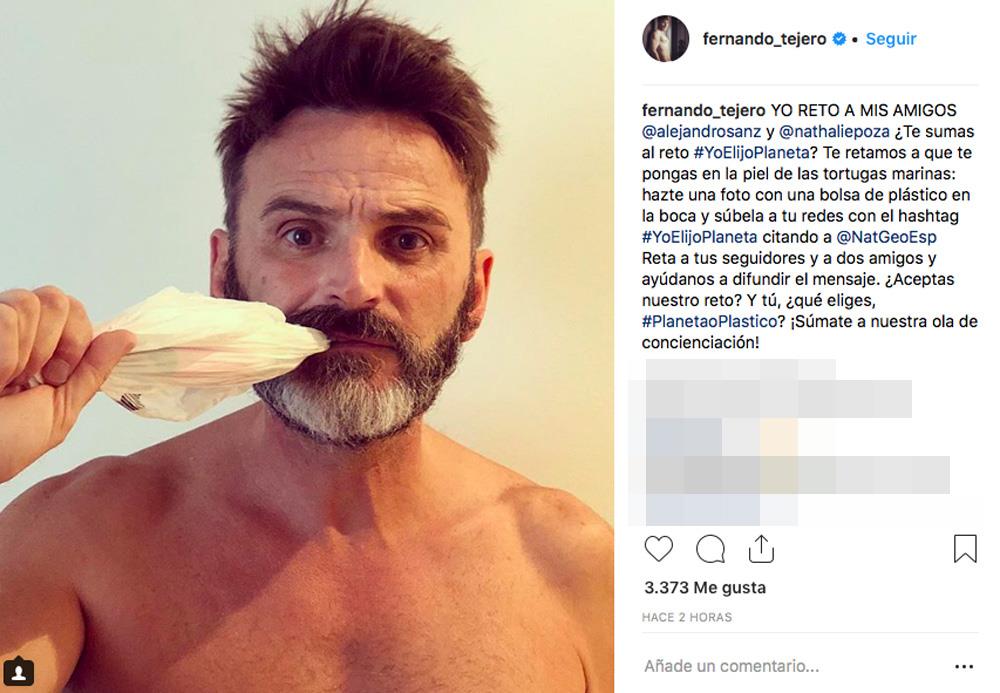The image size is (1000, 693).
Task: Open fernando_tejero username in the header
Action: point(764,39)
